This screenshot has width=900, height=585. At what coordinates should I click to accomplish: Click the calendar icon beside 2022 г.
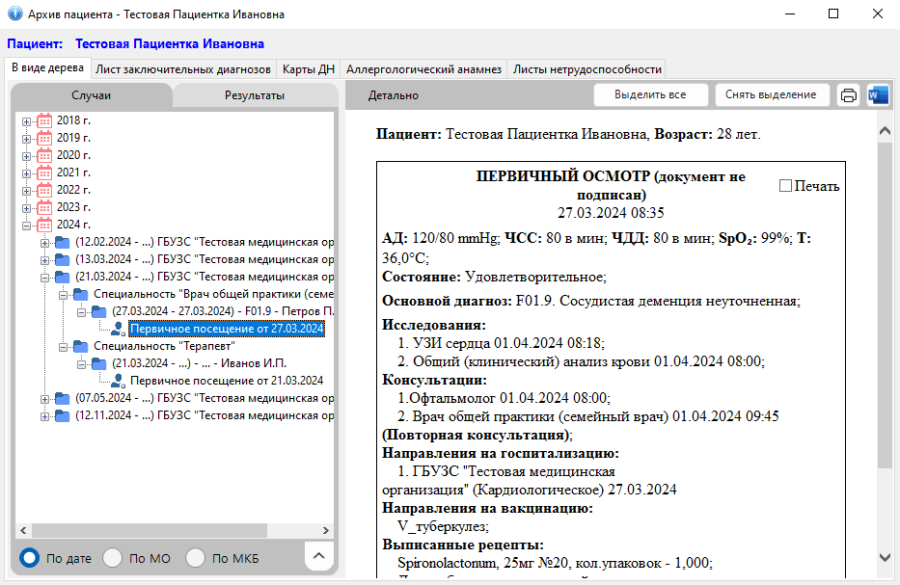(x=44, y=190)
